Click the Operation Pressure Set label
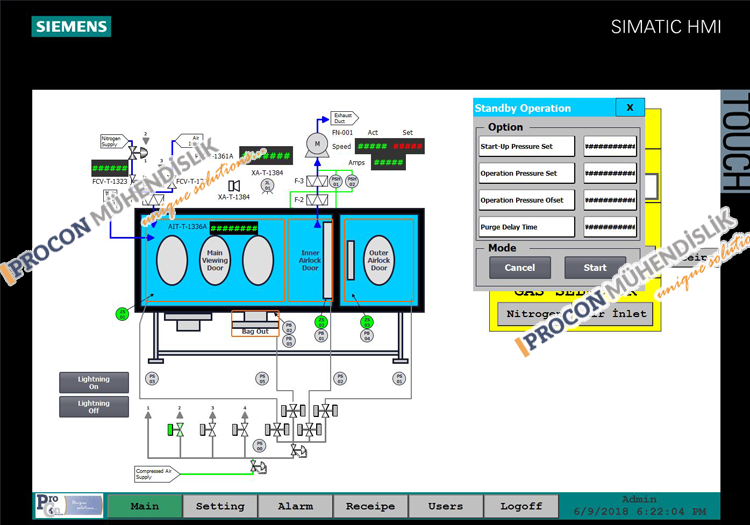 click(x=527, y=173)
